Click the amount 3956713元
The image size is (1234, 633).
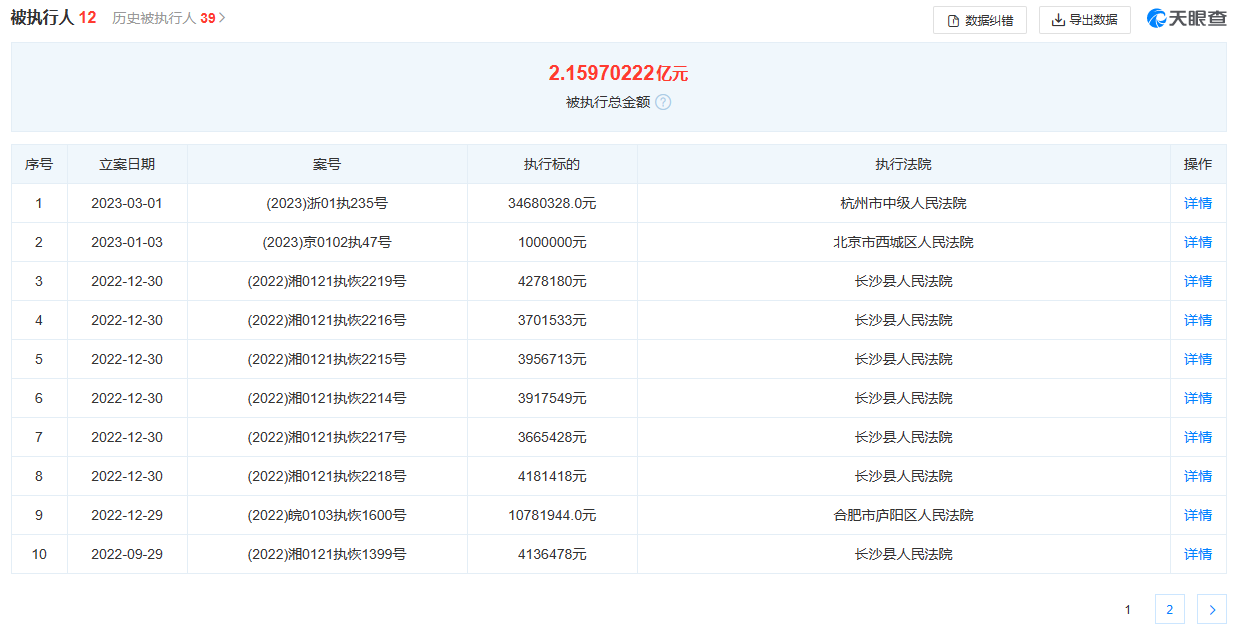pos(552,359)
